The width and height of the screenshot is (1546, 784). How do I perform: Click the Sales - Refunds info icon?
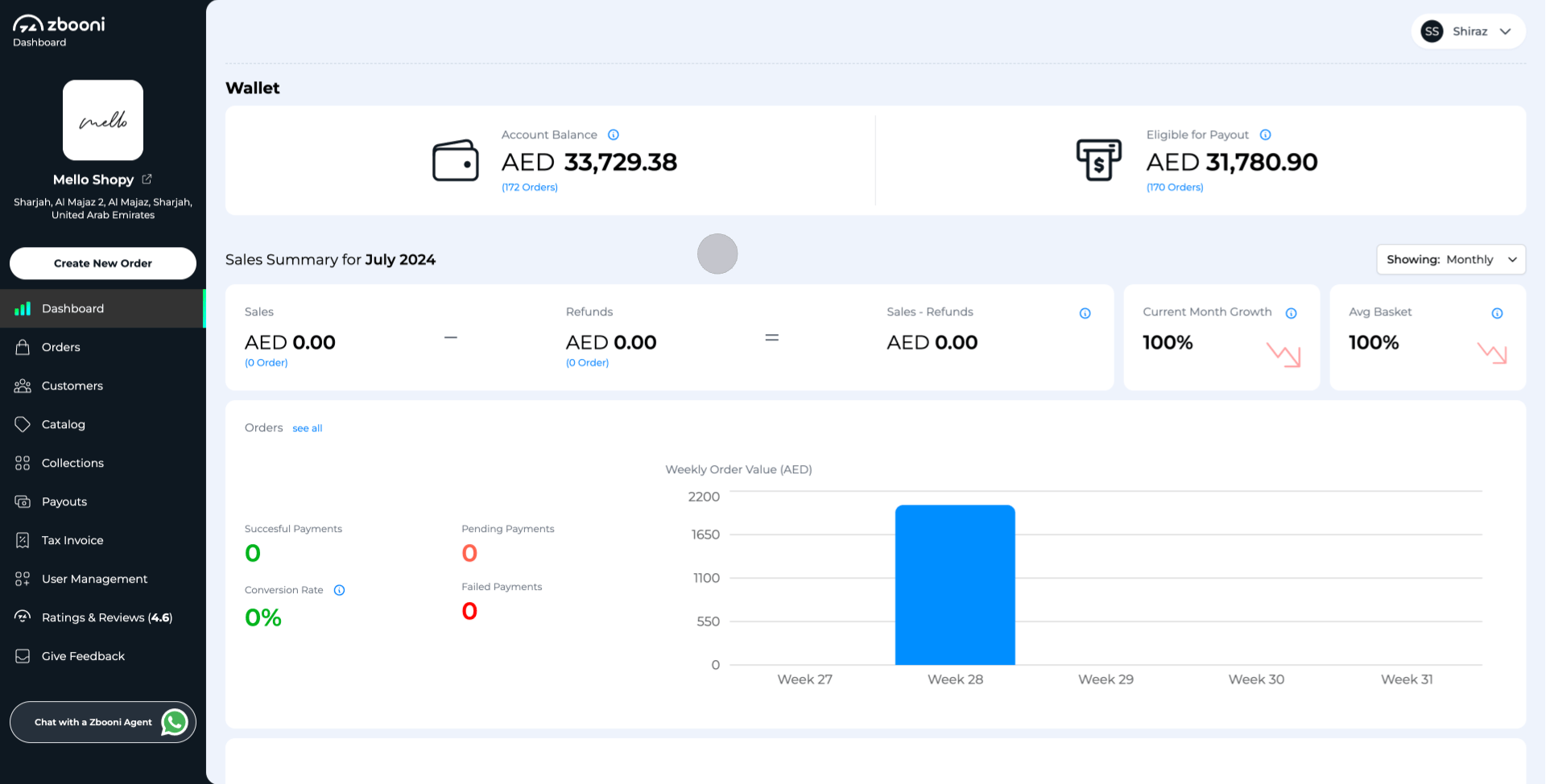point(1085,313)
